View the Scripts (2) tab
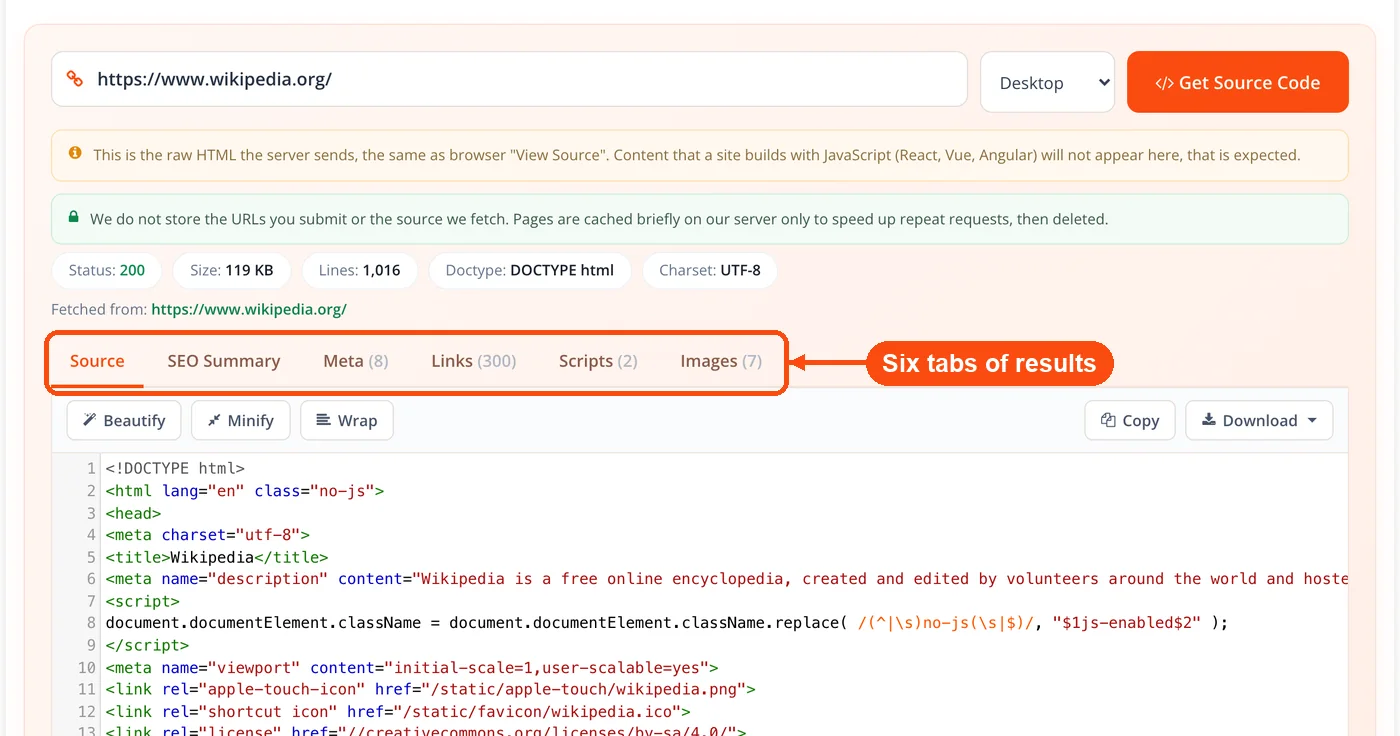1400x736 pixels. tap(598, 361)
